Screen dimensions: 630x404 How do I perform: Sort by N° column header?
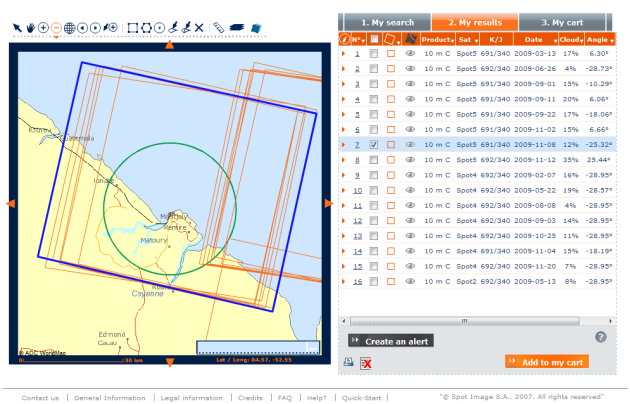click(358, 39)
